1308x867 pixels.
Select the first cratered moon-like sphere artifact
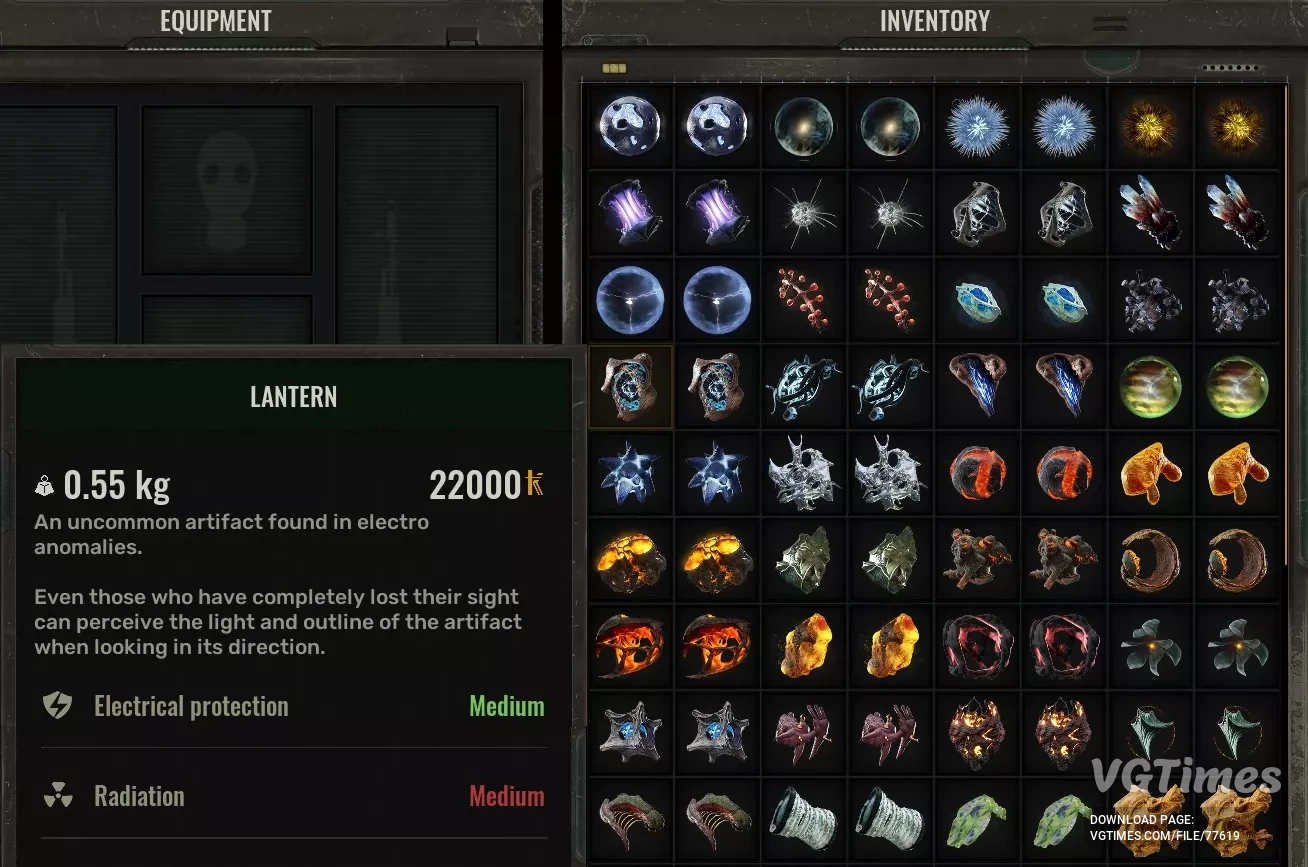[x=630, y=128]
